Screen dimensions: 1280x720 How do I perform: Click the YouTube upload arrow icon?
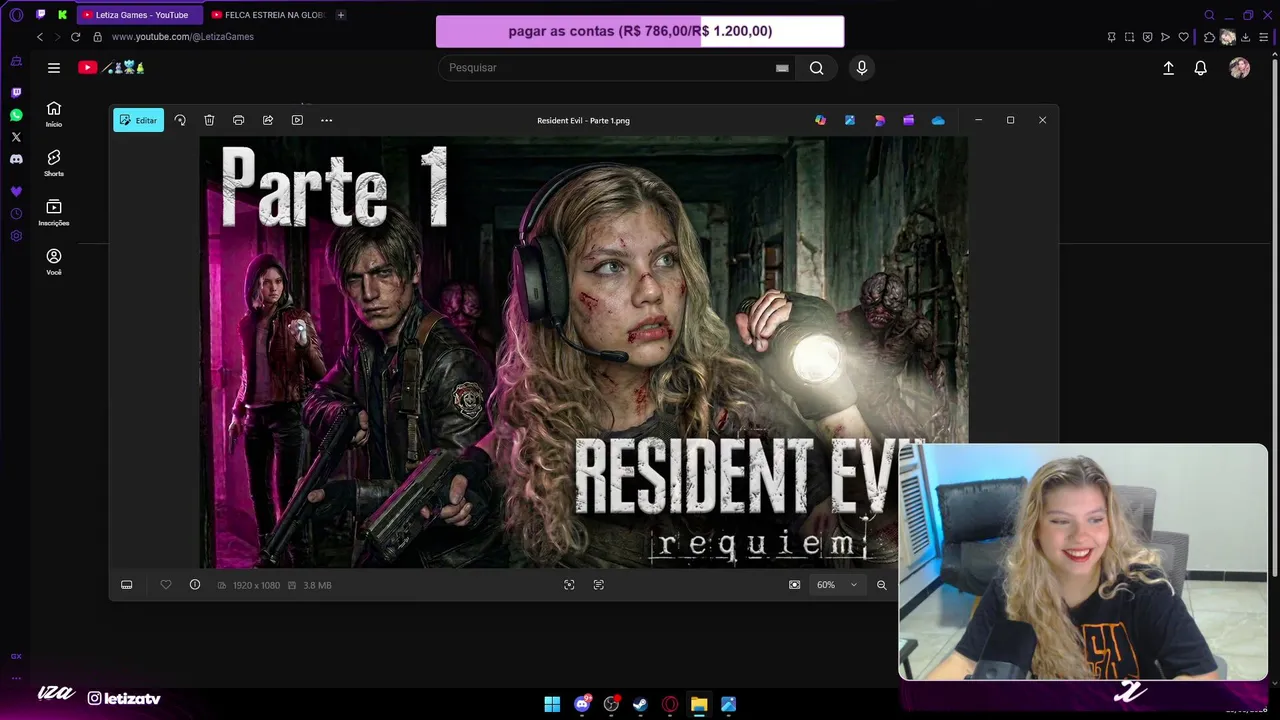(1168, 68)
